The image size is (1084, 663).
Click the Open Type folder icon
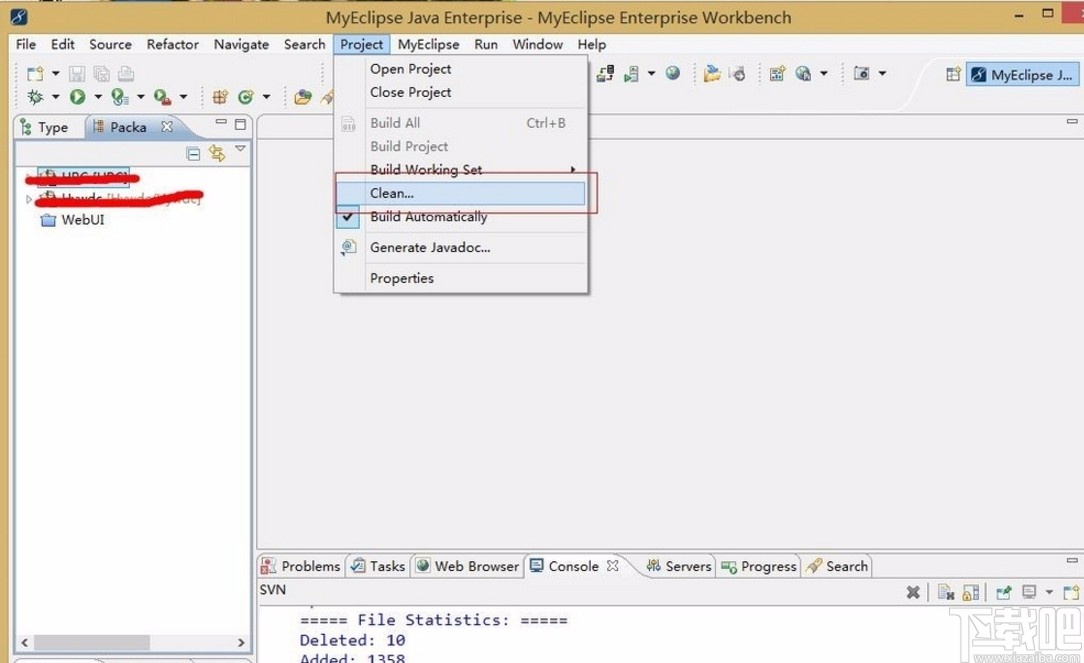click(302, 97)
